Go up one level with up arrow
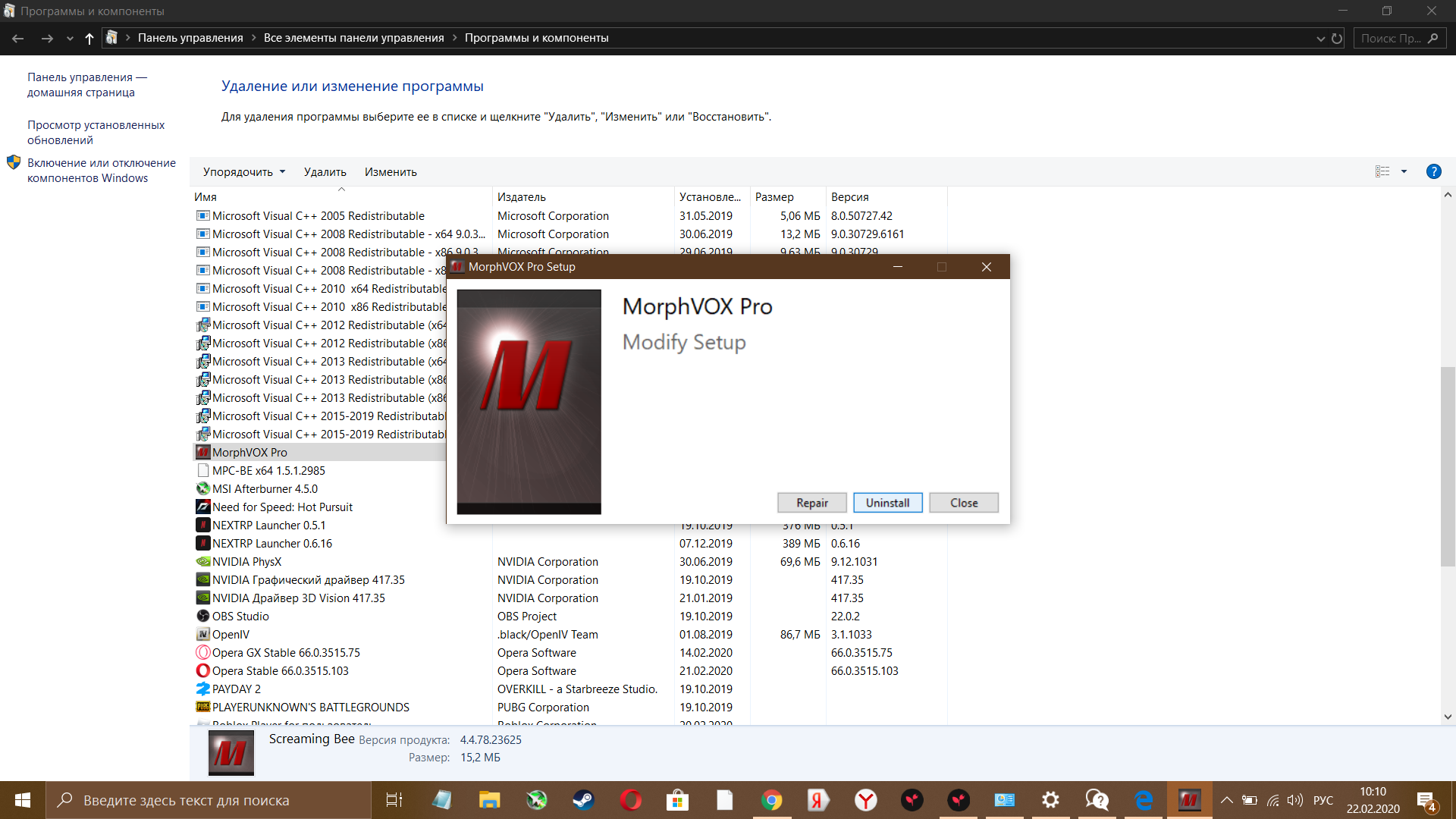Image resolution: width=1456 pixels, height=819 pixels. click(89, 38)
